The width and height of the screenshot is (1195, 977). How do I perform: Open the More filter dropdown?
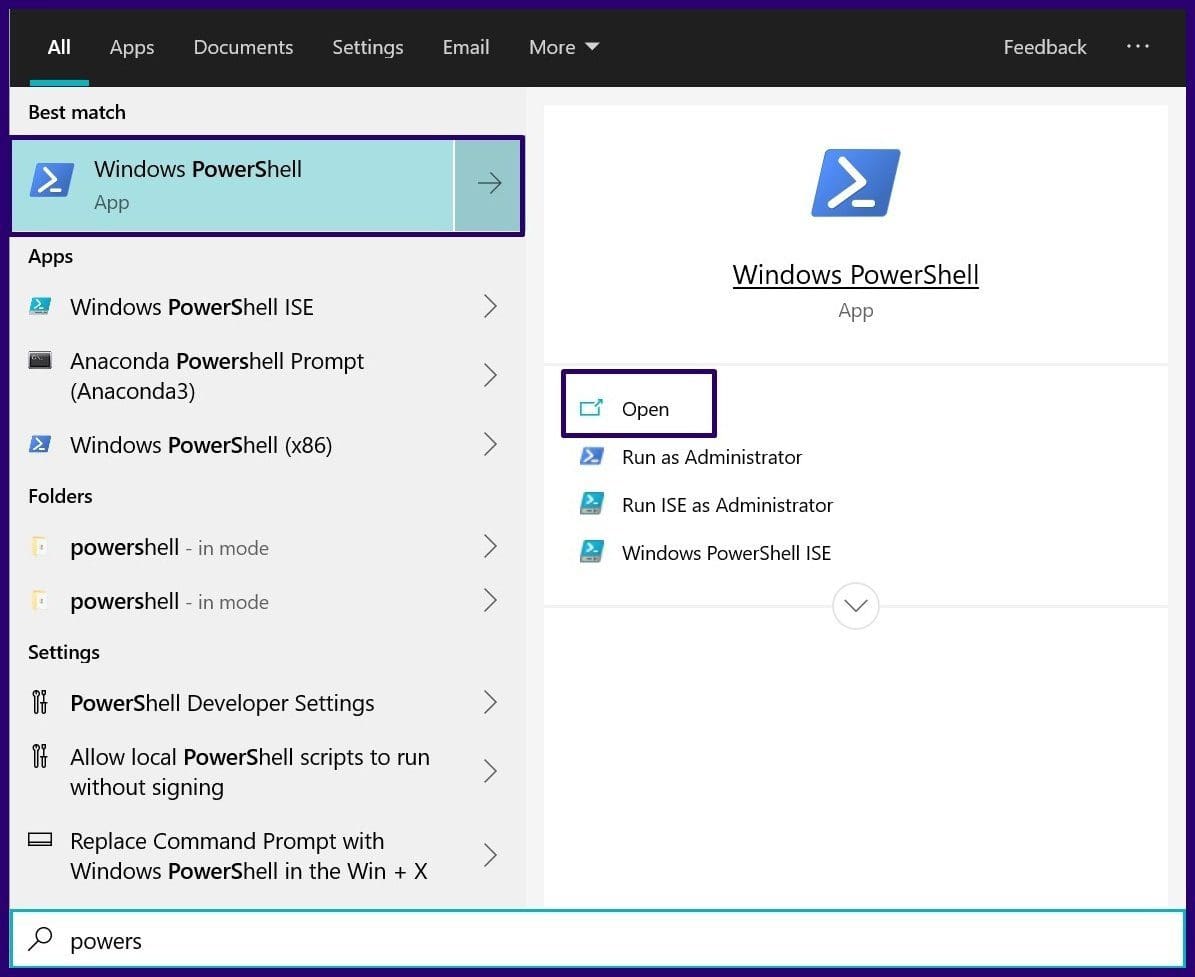pos(564,47)
